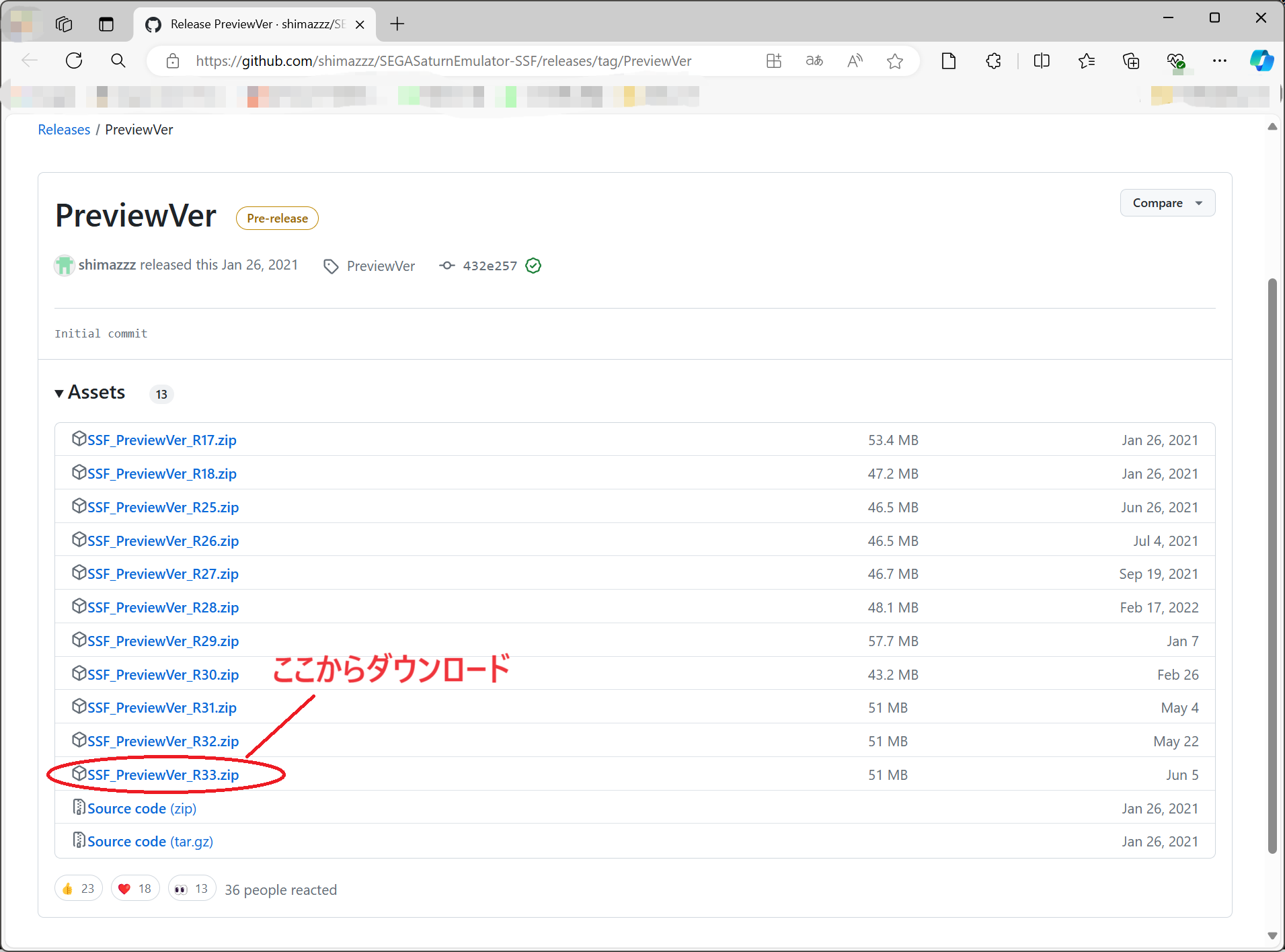
Task: Open Browser essentials heart icon
Action: [1175, 61]
